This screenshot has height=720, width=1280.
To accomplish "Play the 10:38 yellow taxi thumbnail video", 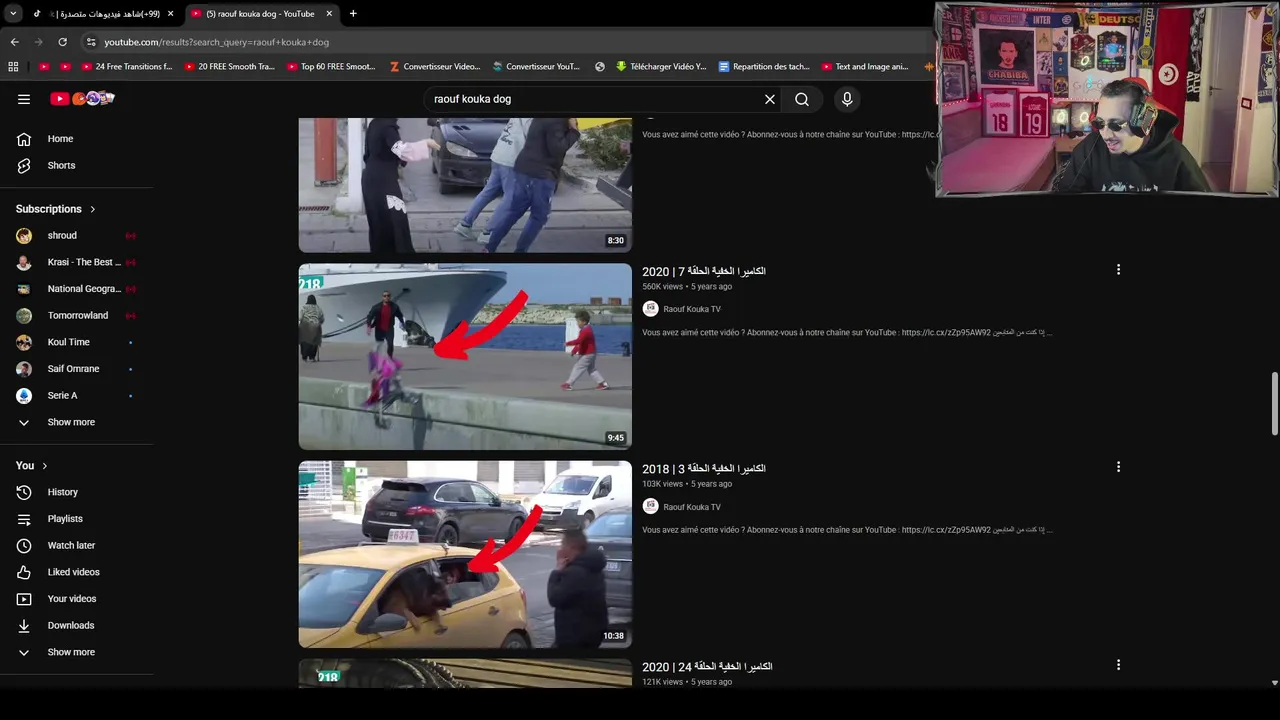I will pyautogui.click(x=465, y=554).
